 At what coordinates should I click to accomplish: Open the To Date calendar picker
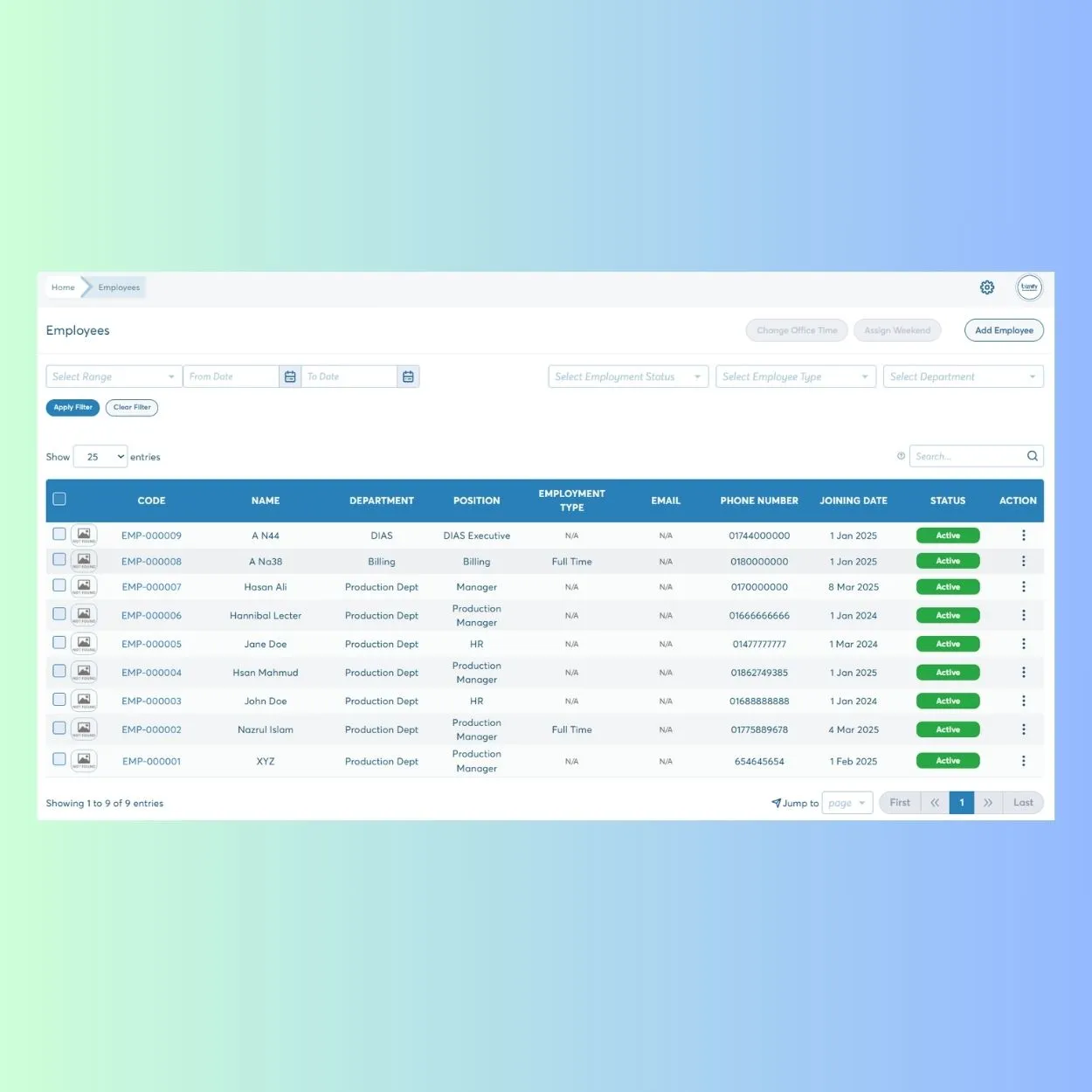click(x=408, y=377)
